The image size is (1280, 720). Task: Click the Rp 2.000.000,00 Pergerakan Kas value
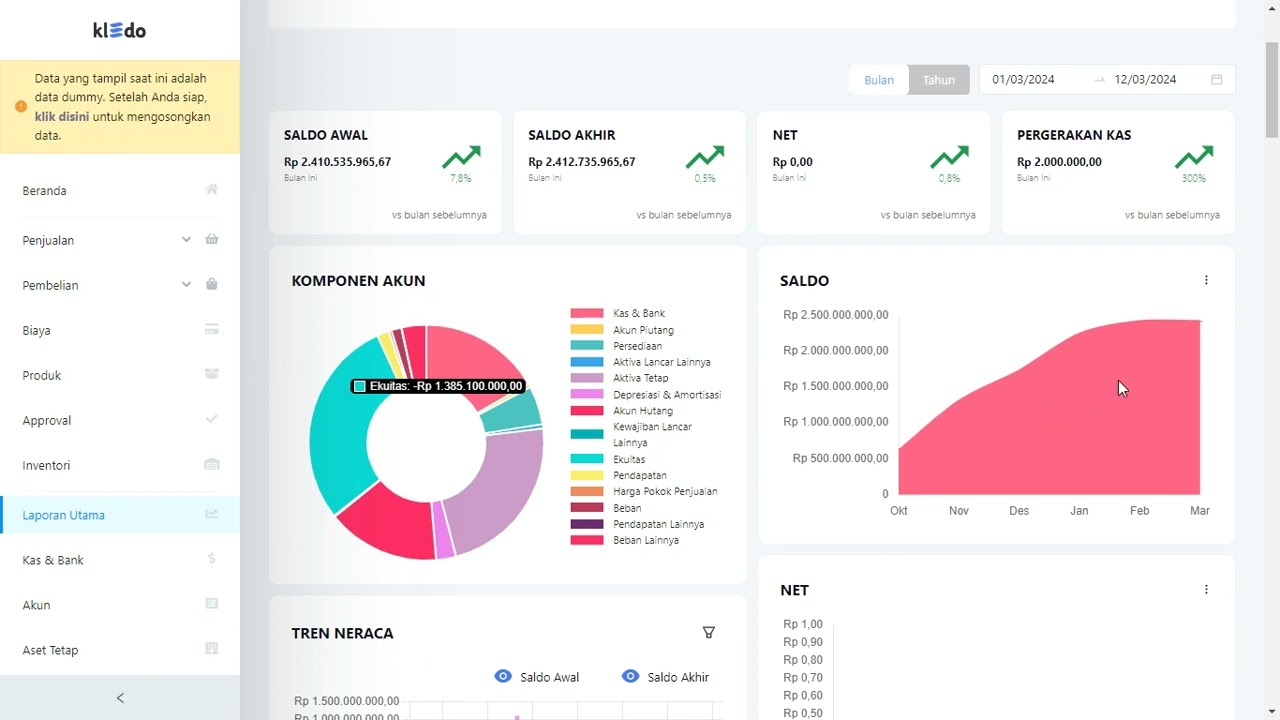1059,162
